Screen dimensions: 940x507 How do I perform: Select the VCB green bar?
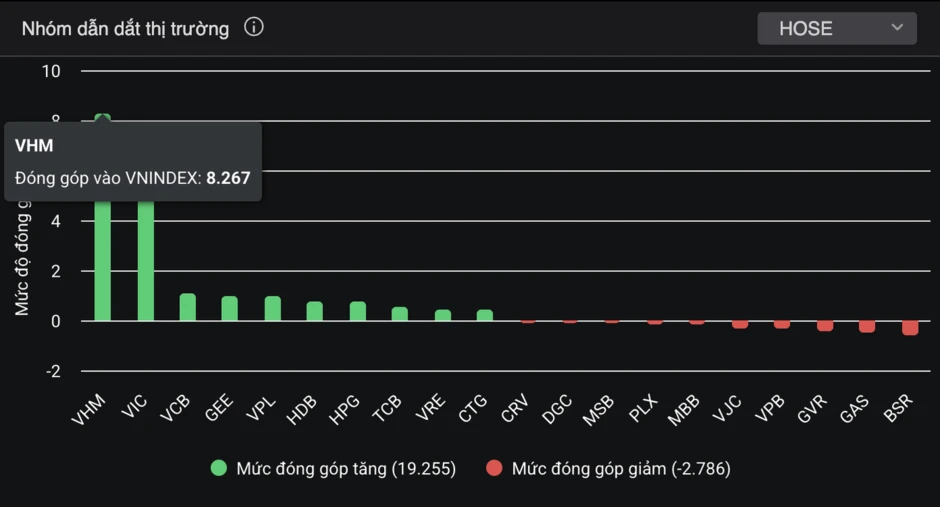click(188, 307)
